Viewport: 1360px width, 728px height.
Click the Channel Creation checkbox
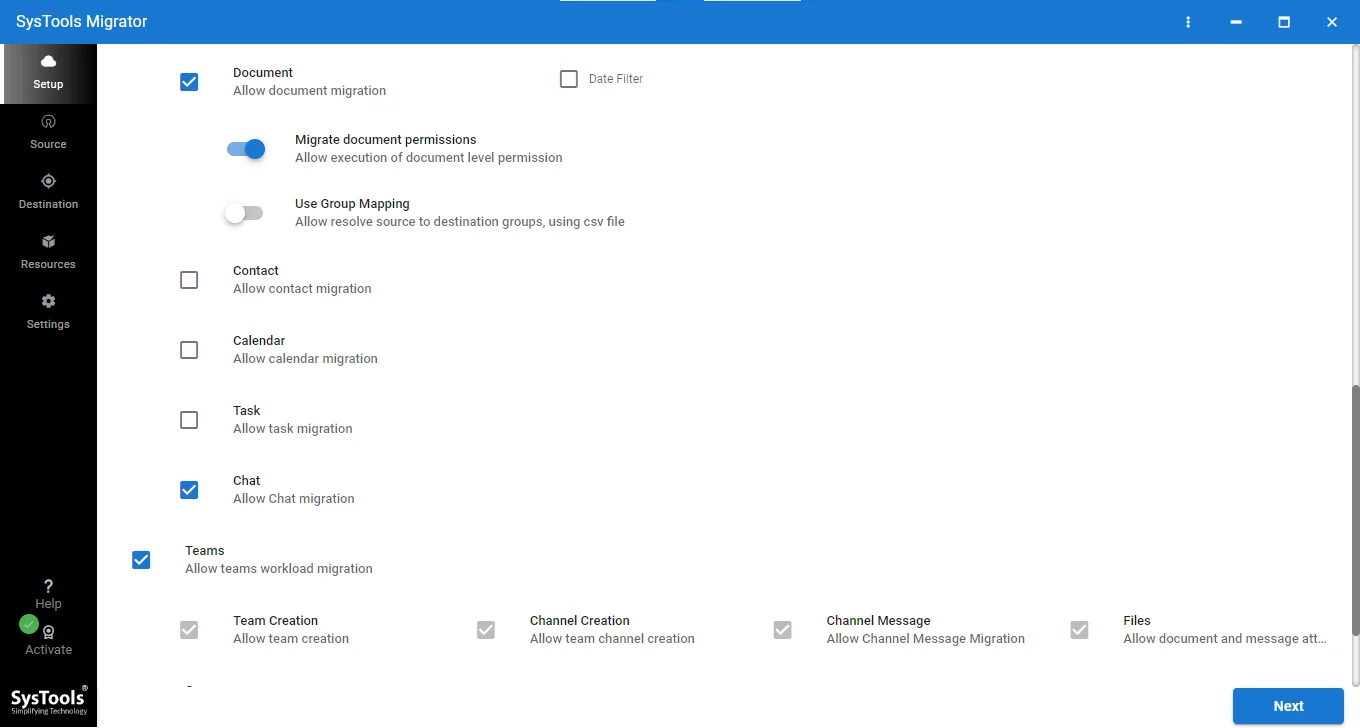(486, 630)
